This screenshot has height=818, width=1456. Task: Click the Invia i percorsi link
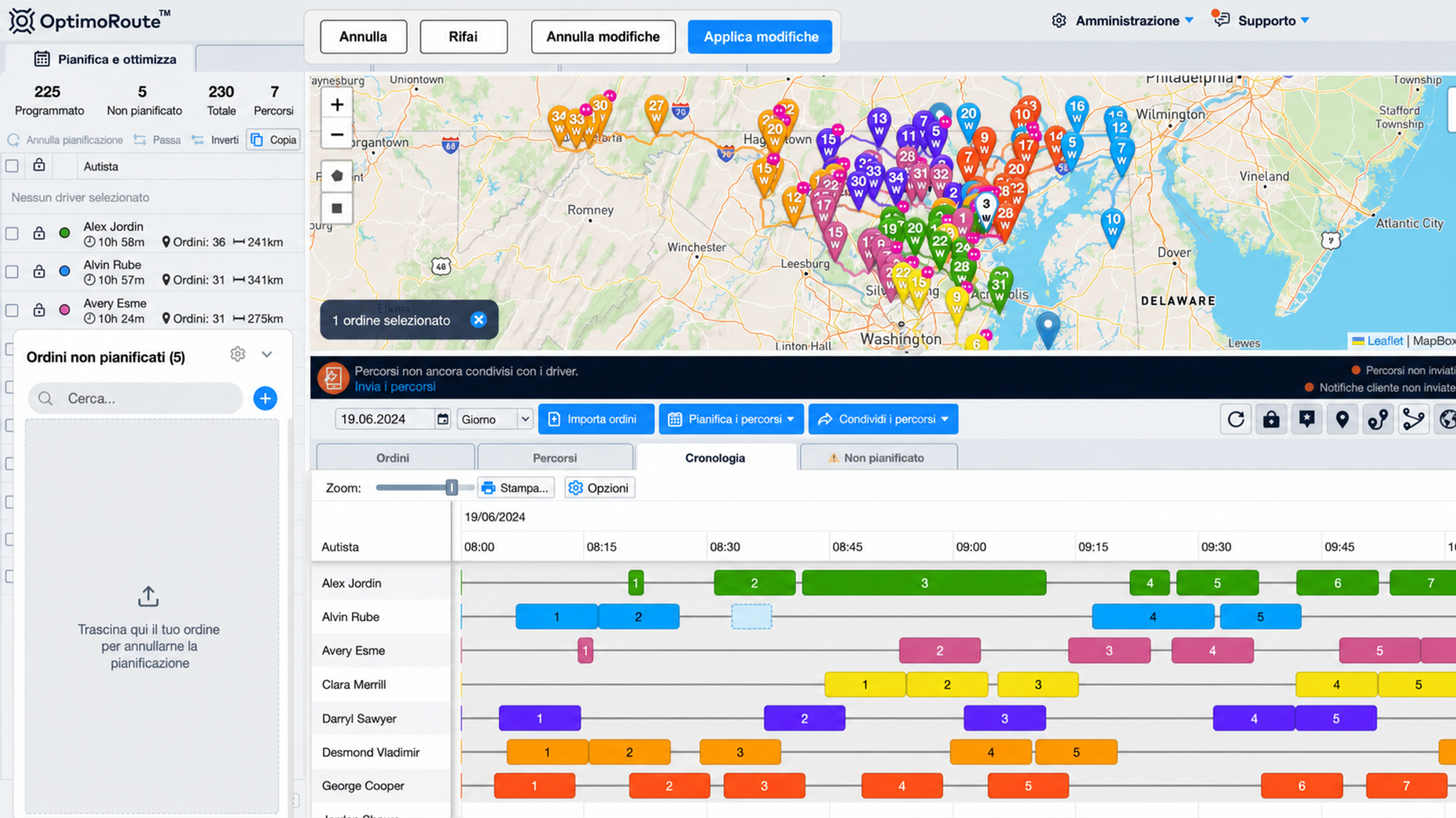tap(395, 386)
